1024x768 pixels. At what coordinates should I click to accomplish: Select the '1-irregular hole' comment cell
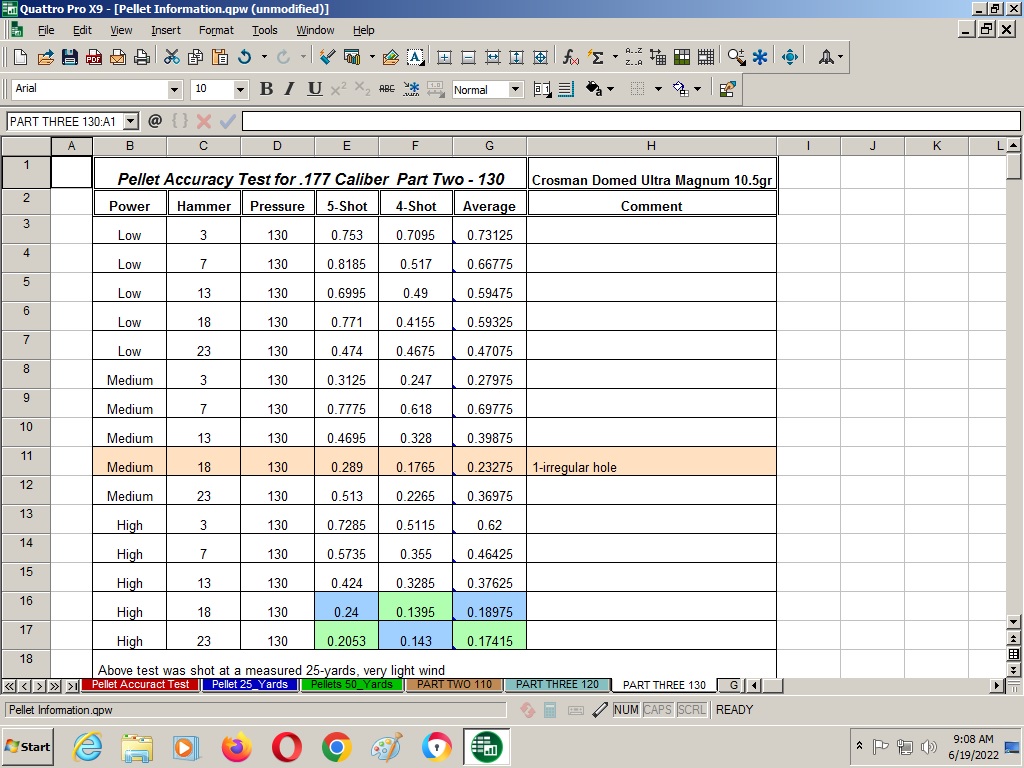(651, 462)
